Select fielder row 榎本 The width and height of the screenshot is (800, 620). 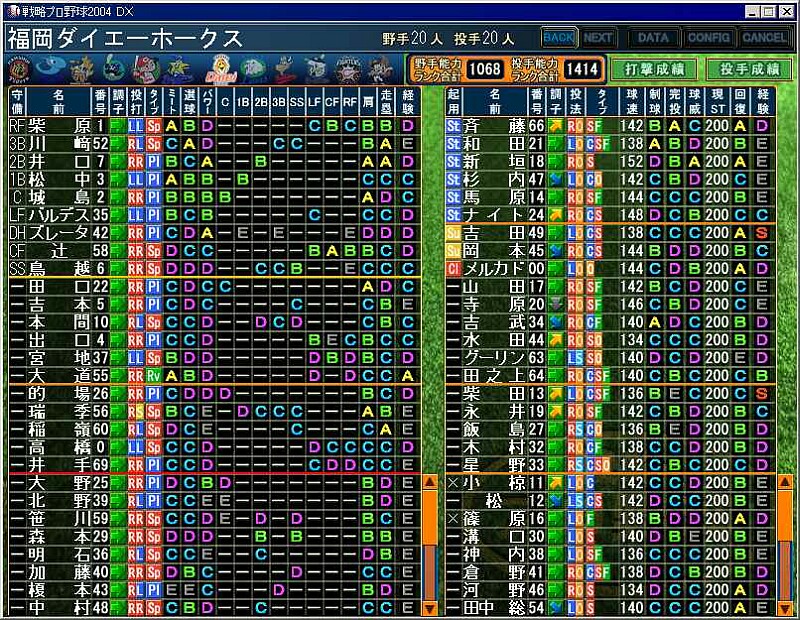coord(214,590)
